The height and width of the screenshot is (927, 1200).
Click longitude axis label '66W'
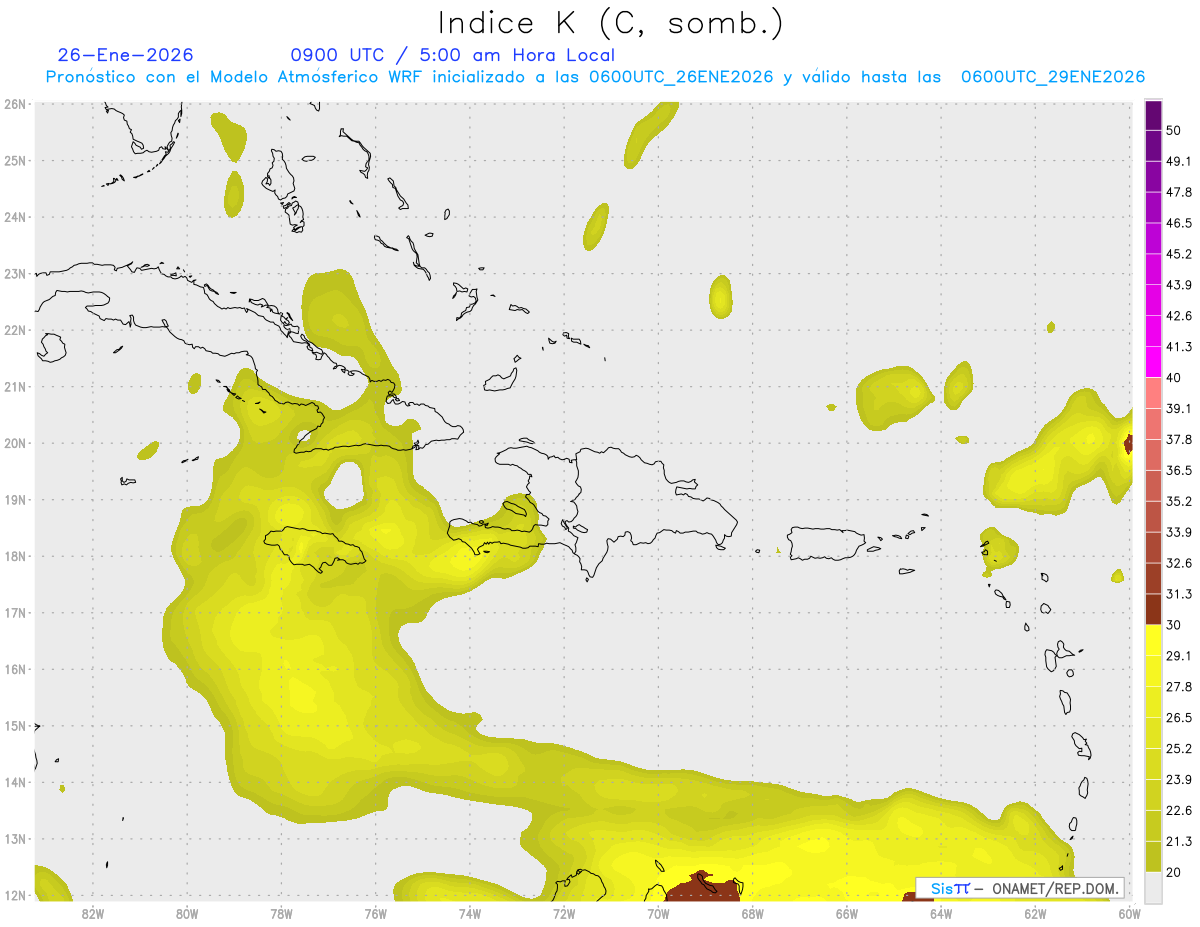click(x=846, y=913)
